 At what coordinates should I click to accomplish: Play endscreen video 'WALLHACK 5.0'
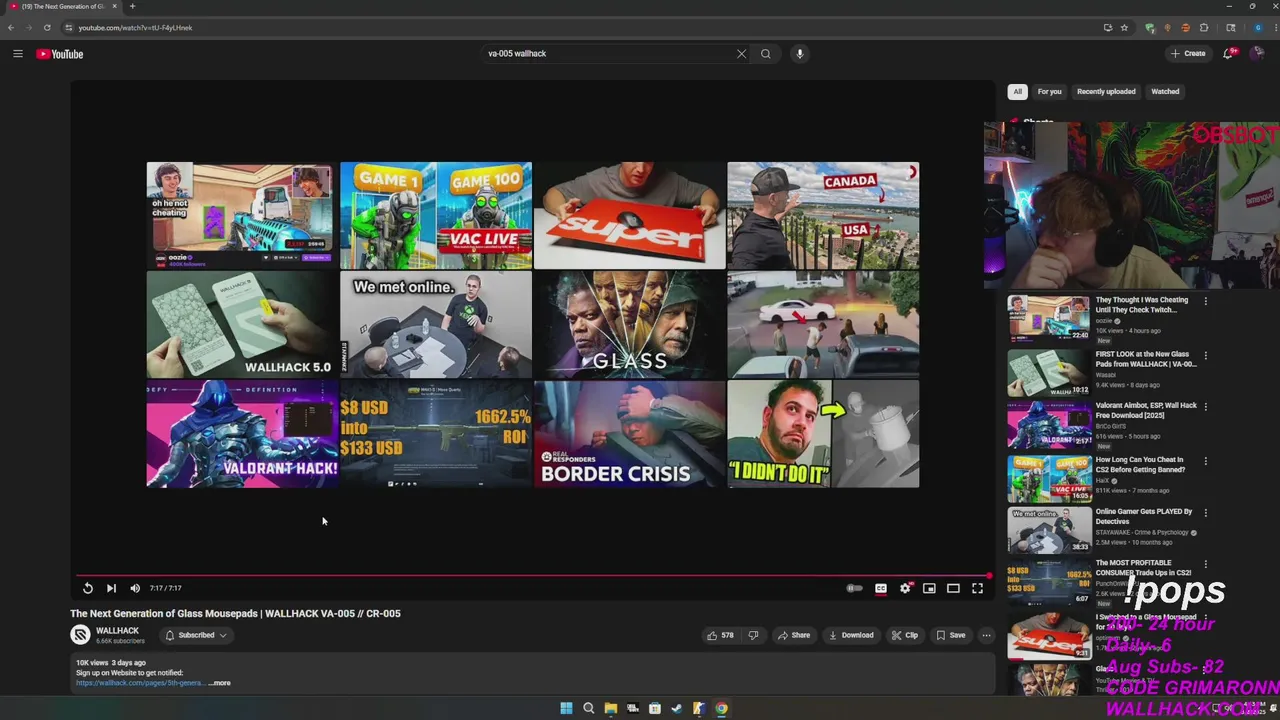240,325
